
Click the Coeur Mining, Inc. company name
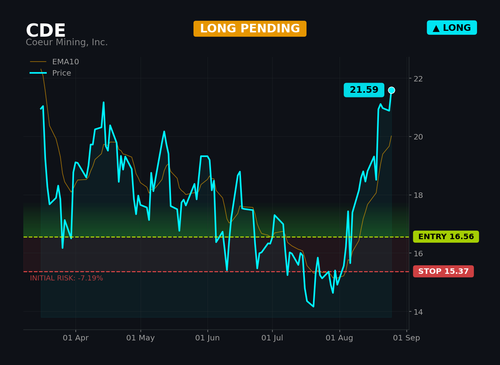coord(67,42)
